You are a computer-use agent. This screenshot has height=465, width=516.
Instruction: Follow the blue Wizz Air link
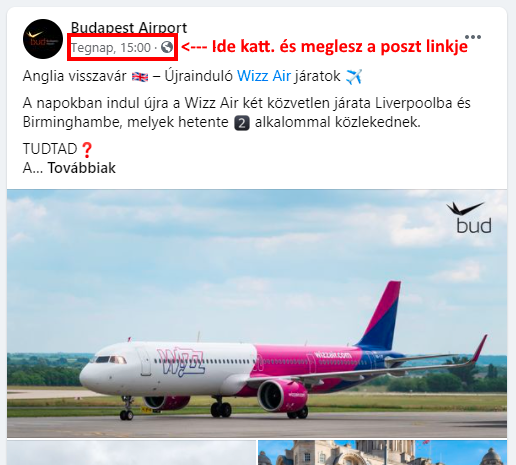click(264, 76)
